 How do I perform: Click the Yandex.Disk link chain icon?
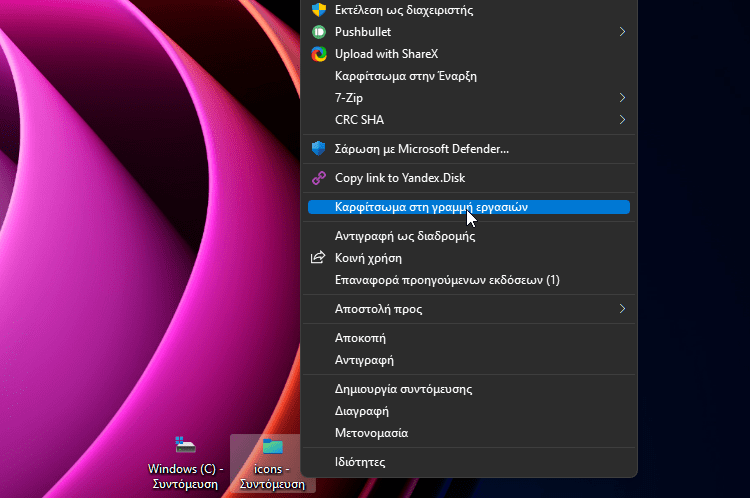click(319, 178)
